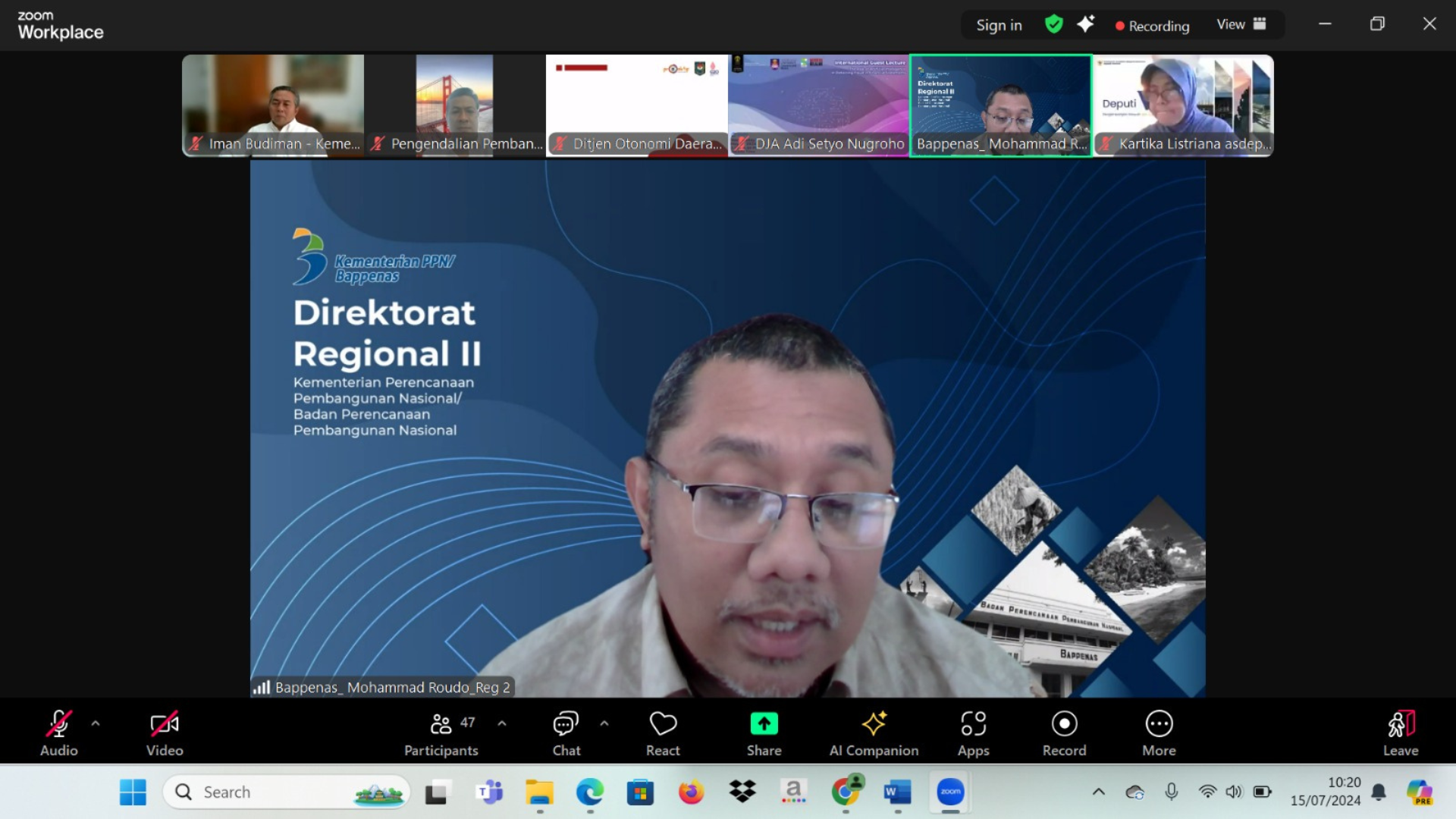Open Dropbox from the taskbar

tap(742, 792)
